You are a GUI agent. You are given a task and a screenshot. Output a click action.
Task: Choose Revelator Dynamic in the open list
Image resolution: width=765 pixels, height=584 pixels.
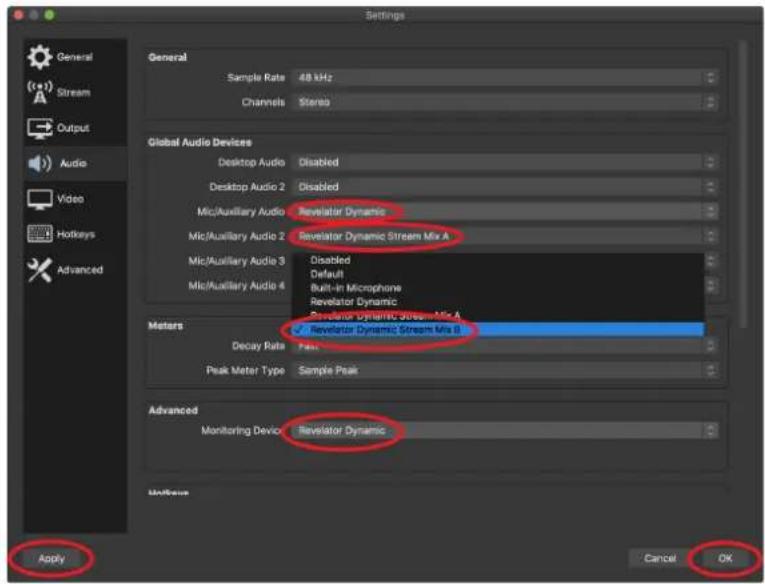click(x=498, y=302)
